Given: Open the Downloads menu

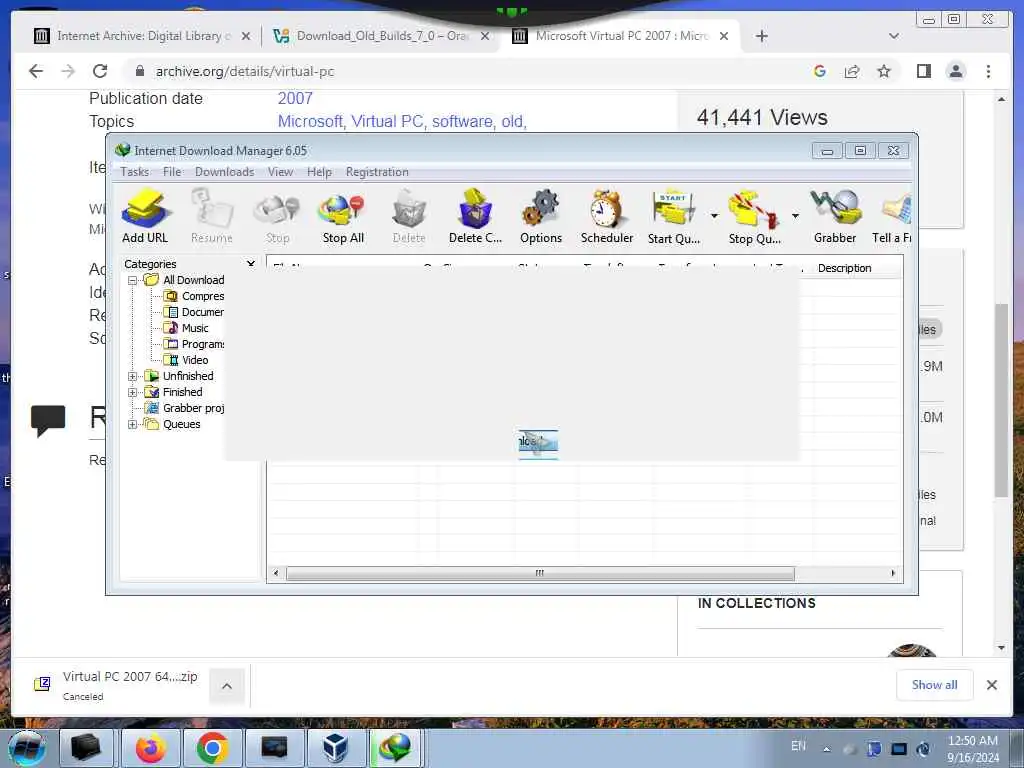Looking at the screenshot, I should tap(224, 172).
